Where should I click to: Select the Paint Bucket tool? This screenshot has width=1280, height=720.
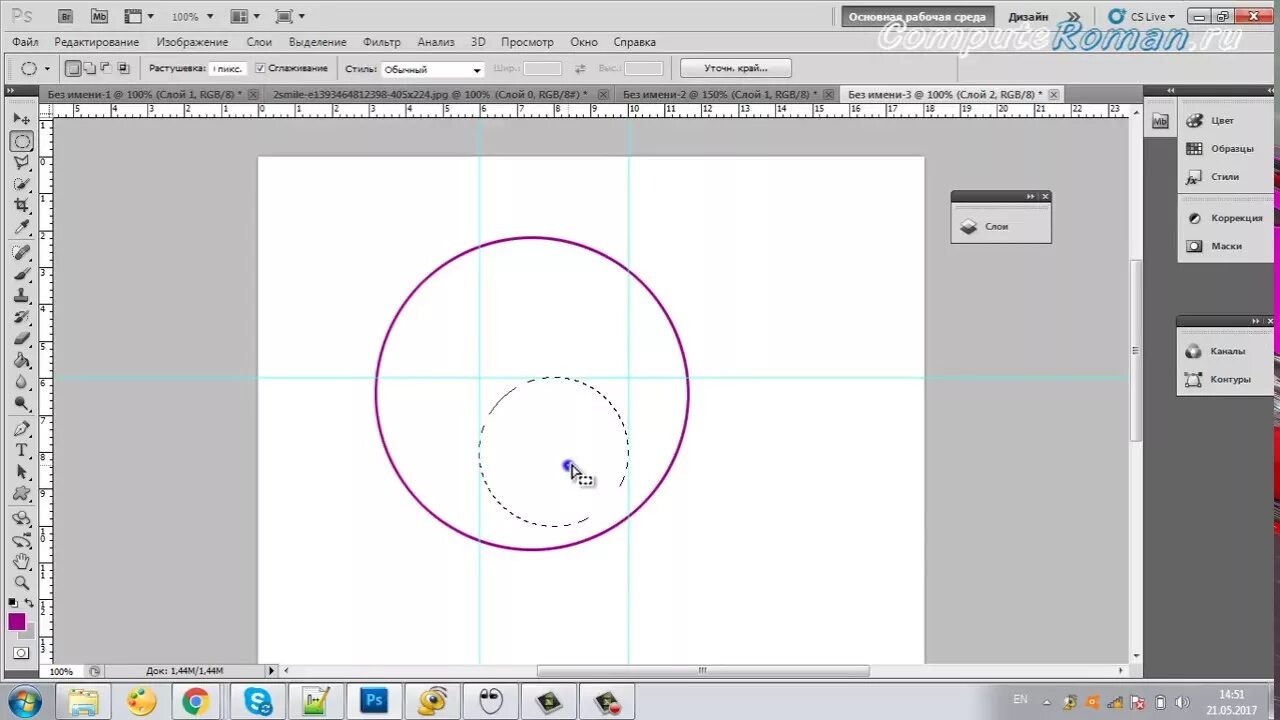[x=21, y=361]
